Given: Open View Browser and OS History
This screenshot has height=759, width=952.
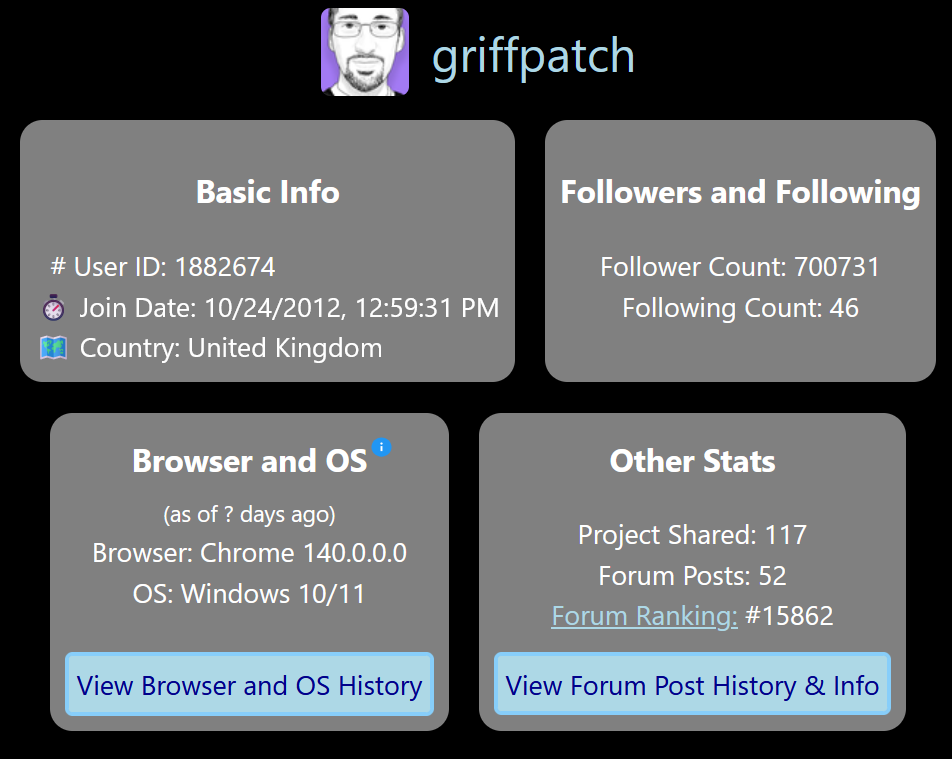Looking at the screenshot, I should [249, 685].
